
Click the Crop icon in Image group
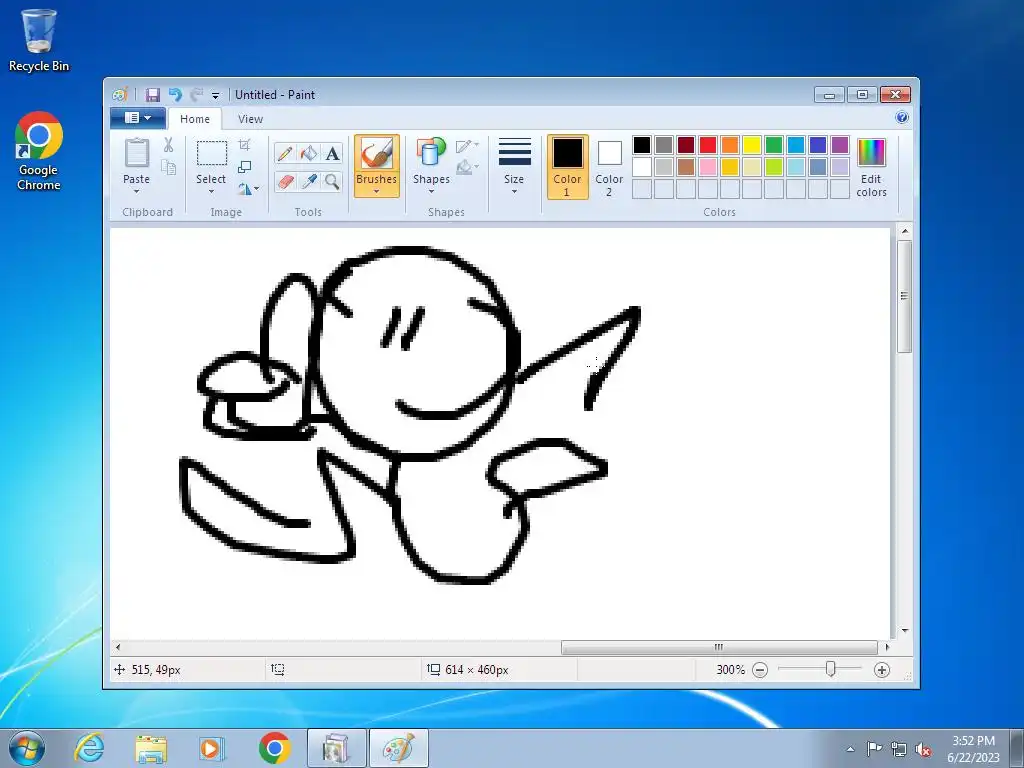point(244,145)
